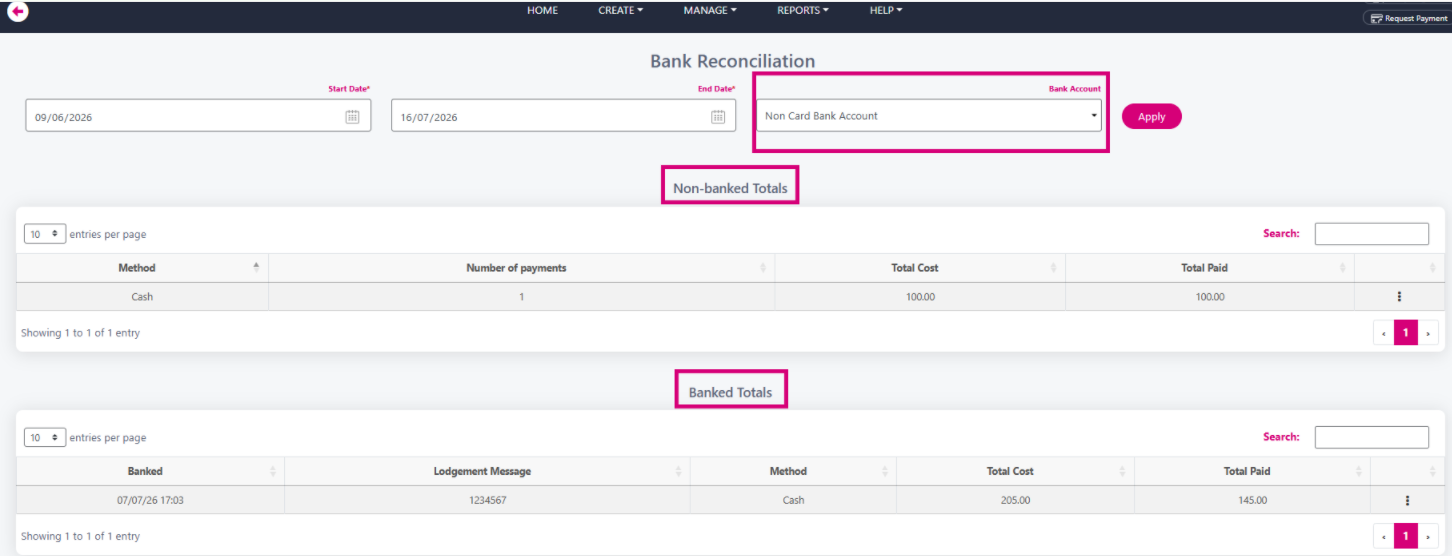Screen dimensions: 1452x556
Task: Change entries per page in Non-banked table
Action: click(x=45, y=234)
